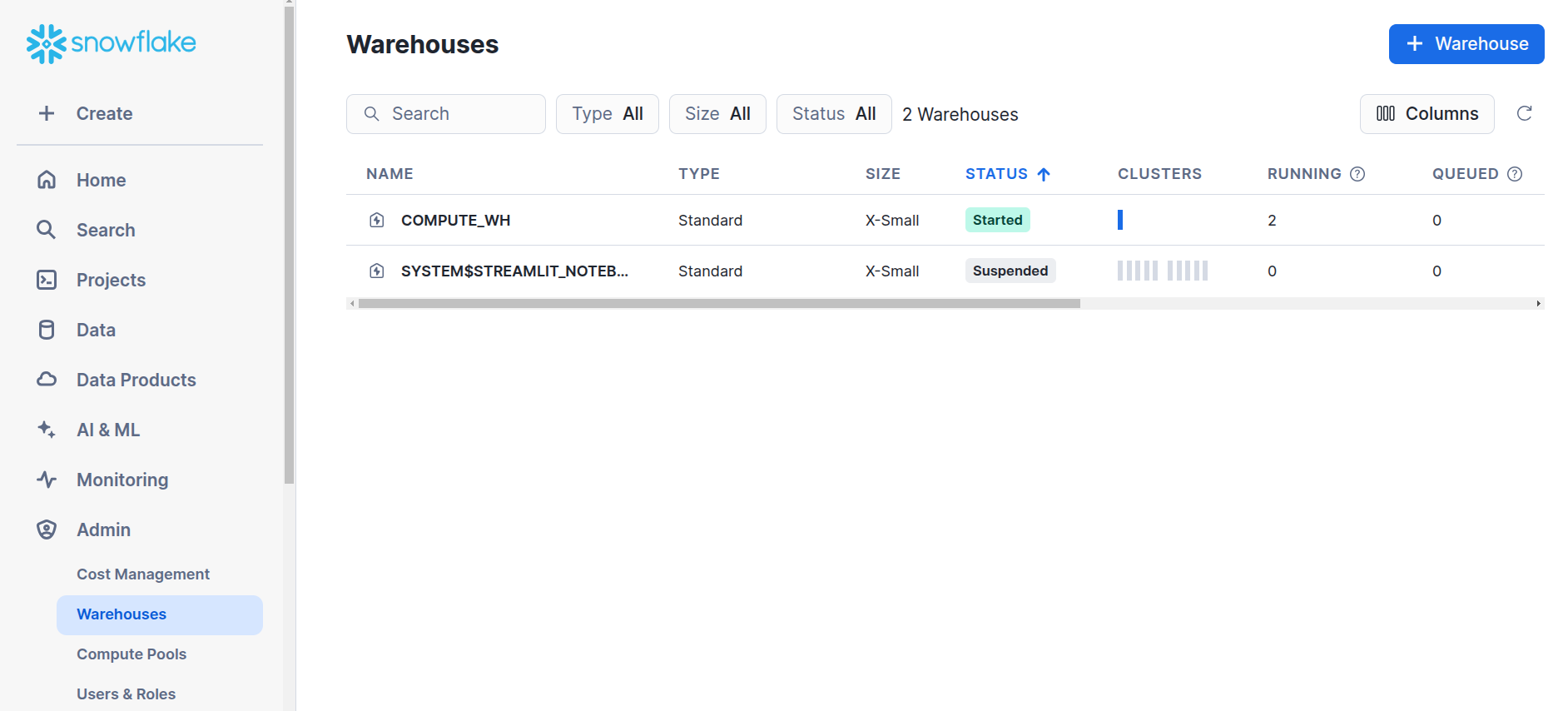Sort by QUEUED column header

[1465, 174]
